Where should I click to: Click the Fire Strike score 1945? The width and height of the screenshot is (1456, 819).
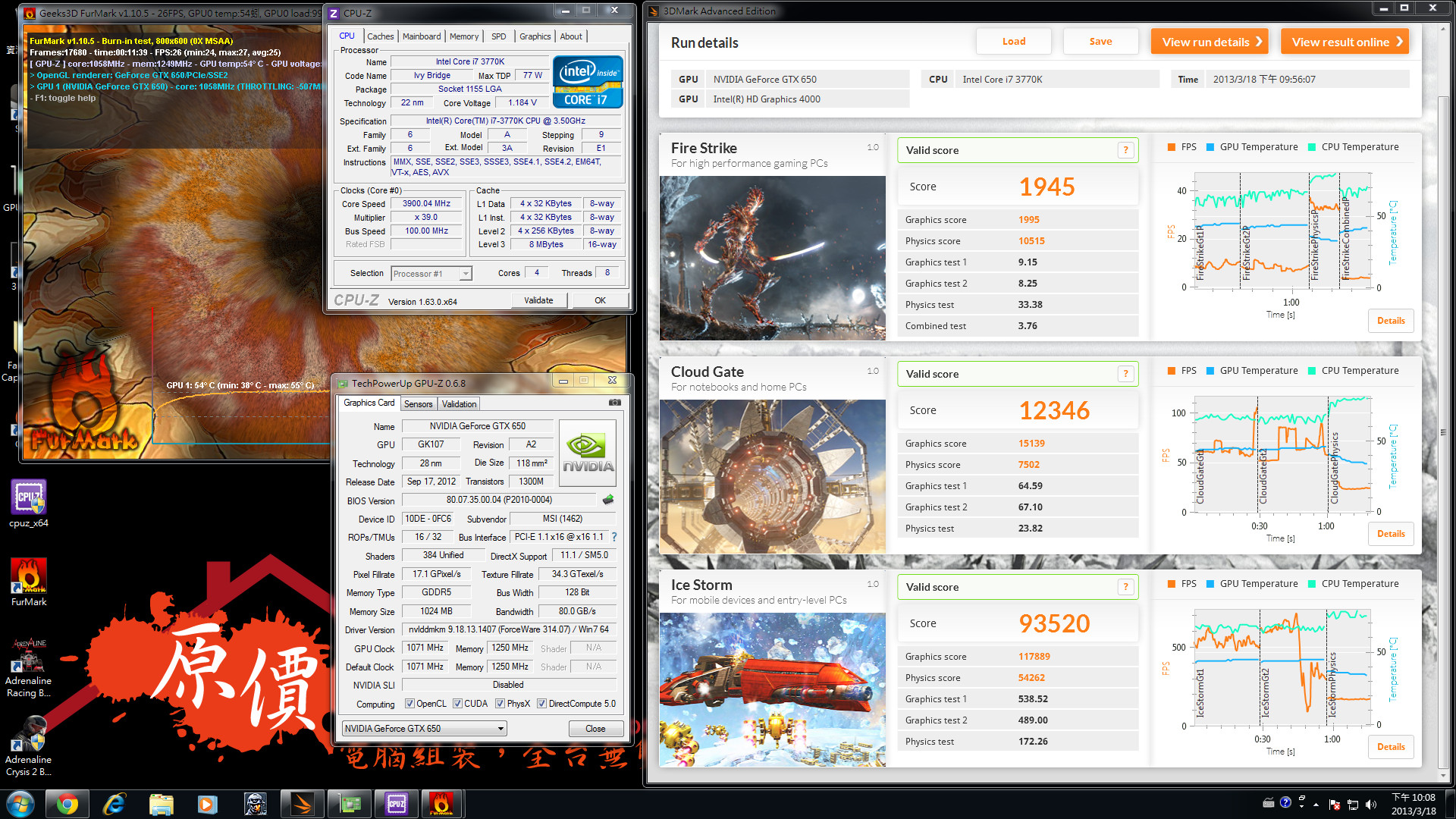tap(1046, 187)
